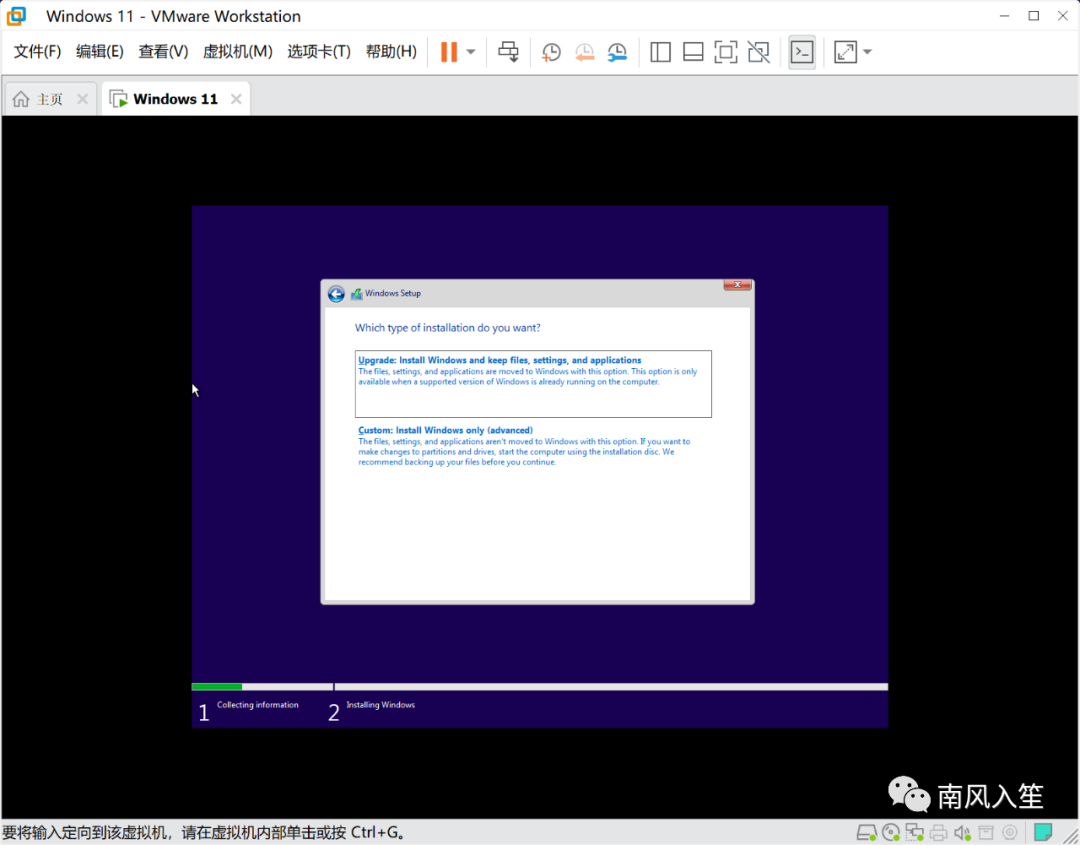Open the snapshot manager
The height and width of the screenshot is (845, 1080).
pyautogui.click(x=617, y=52)
